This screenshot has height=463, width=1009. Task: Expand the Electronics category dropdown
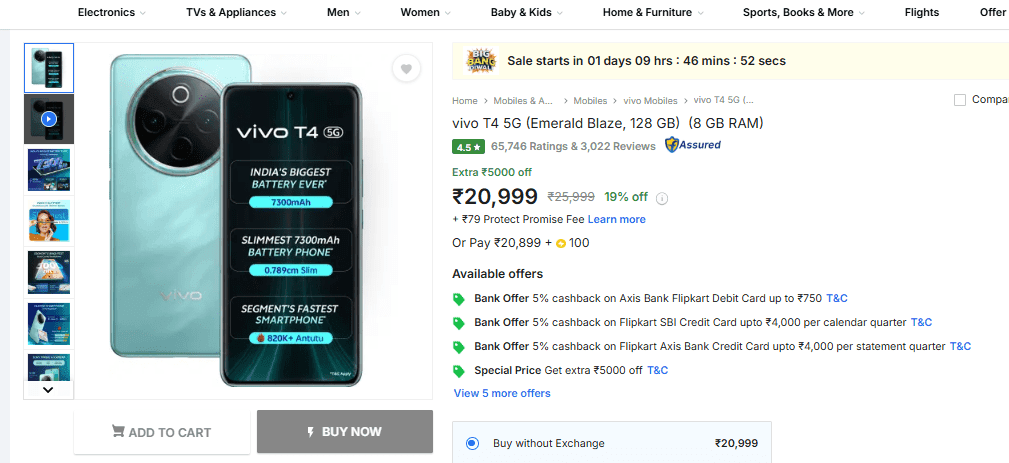click(x=111, y=12)
